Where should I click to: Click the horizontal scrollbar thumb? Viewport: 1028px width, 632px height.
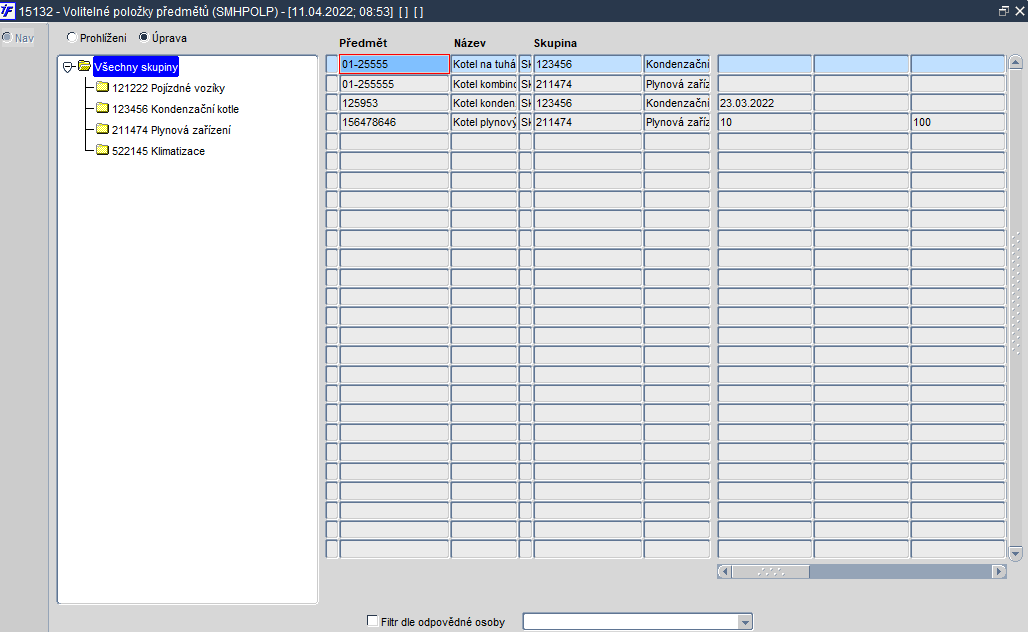click(770, 572)
